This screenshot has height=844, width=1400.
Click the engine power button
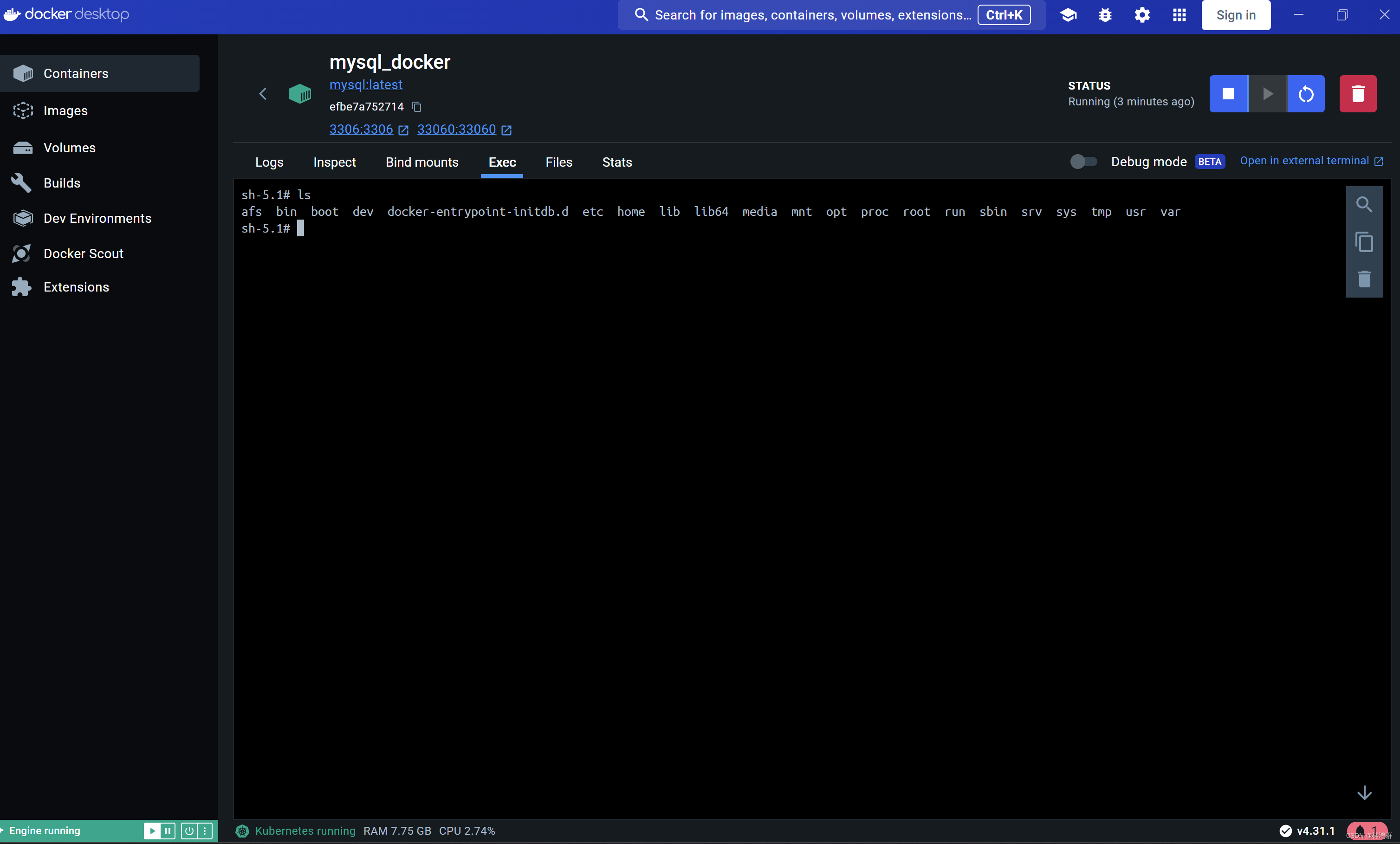[189, 831]
